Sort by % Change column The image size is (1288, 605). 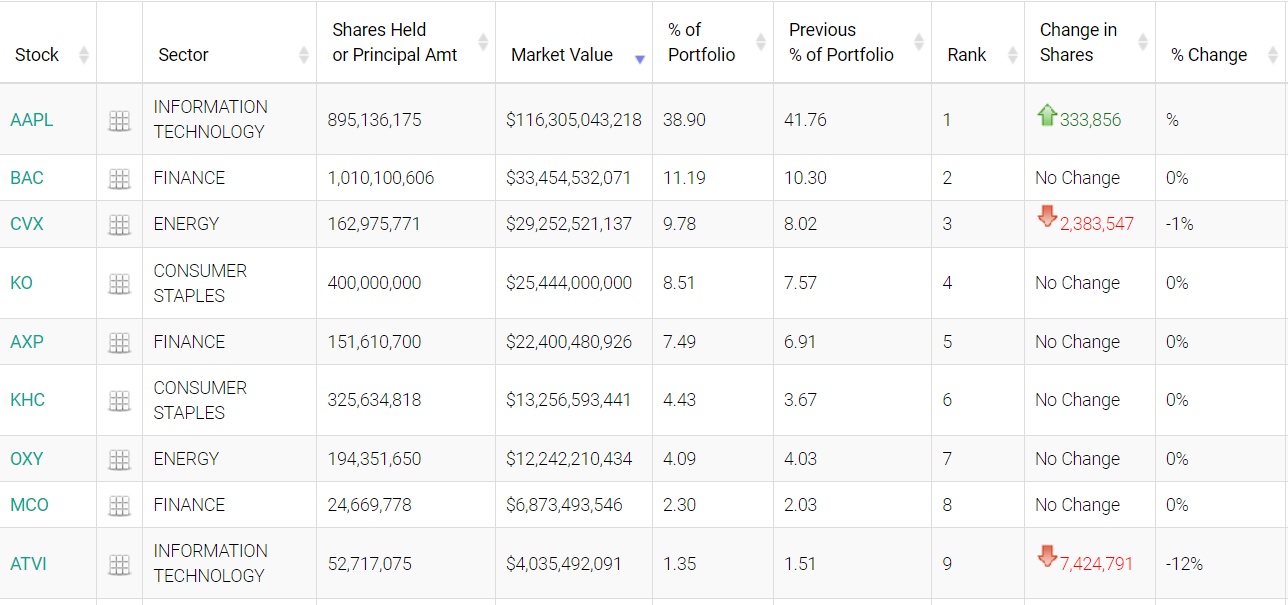pyautogui.click(x=1209, y=55)
